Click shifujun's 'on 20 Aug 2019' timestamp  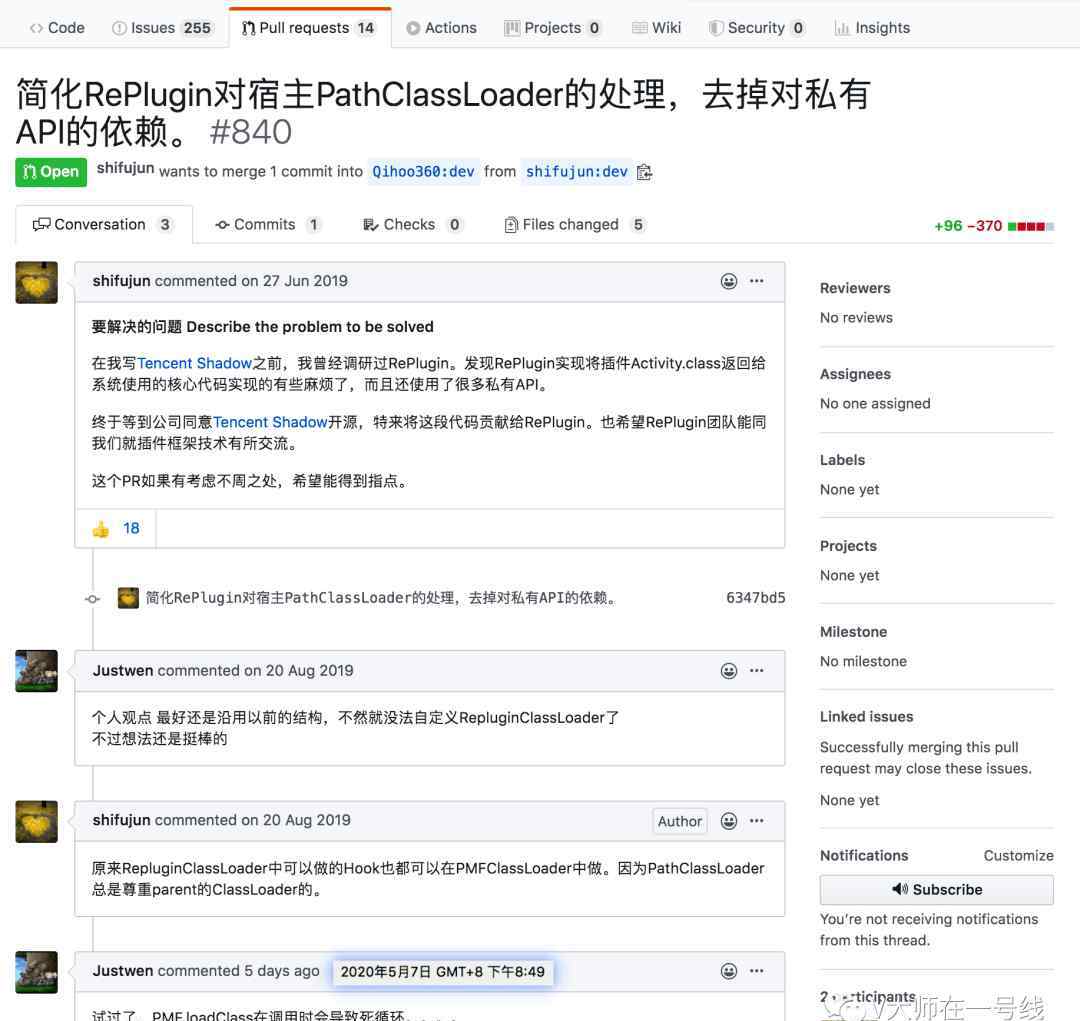(x=295, y=821)
